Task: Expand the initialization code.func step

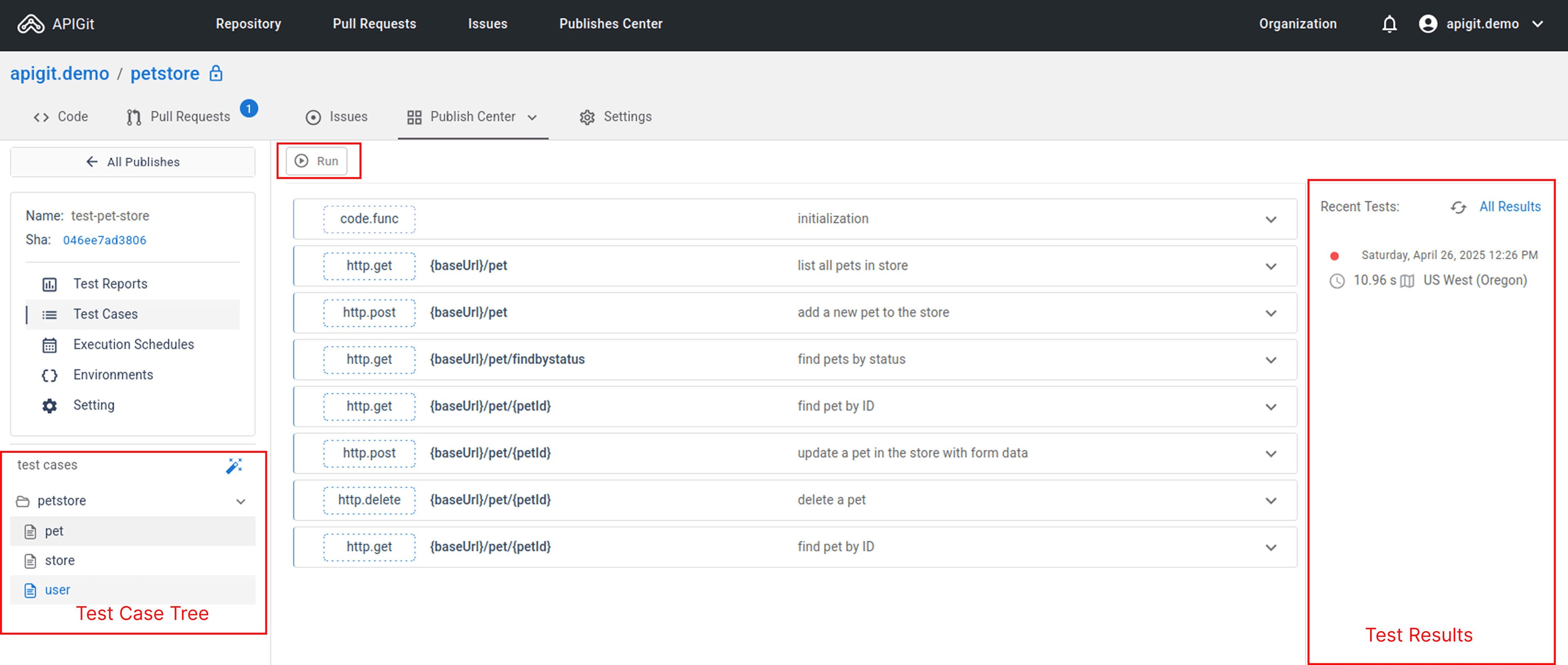Action: [1271, 220]
